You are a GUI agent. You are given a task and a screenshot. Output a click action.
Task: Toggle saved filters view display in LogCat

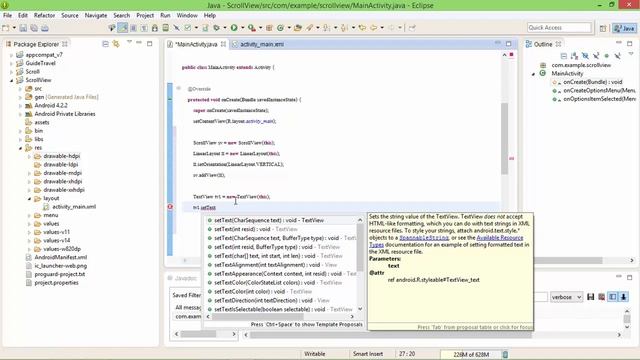613,297
